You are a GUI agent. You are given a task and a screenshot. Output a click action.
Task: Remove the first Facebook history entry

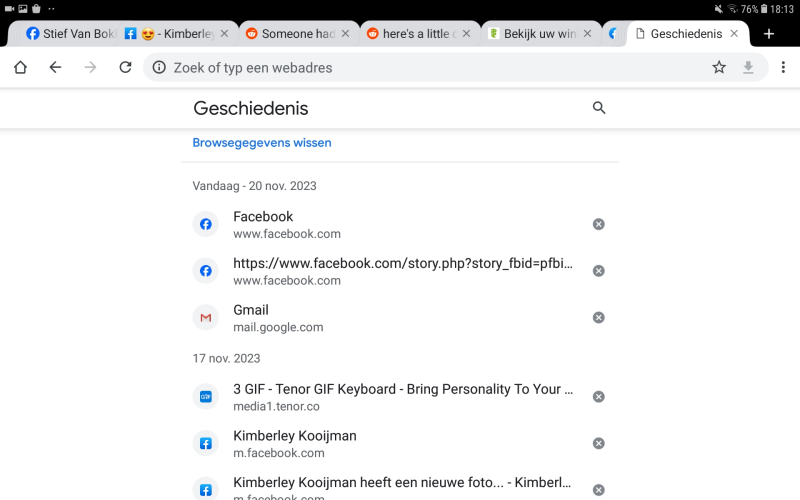(598, 224)
